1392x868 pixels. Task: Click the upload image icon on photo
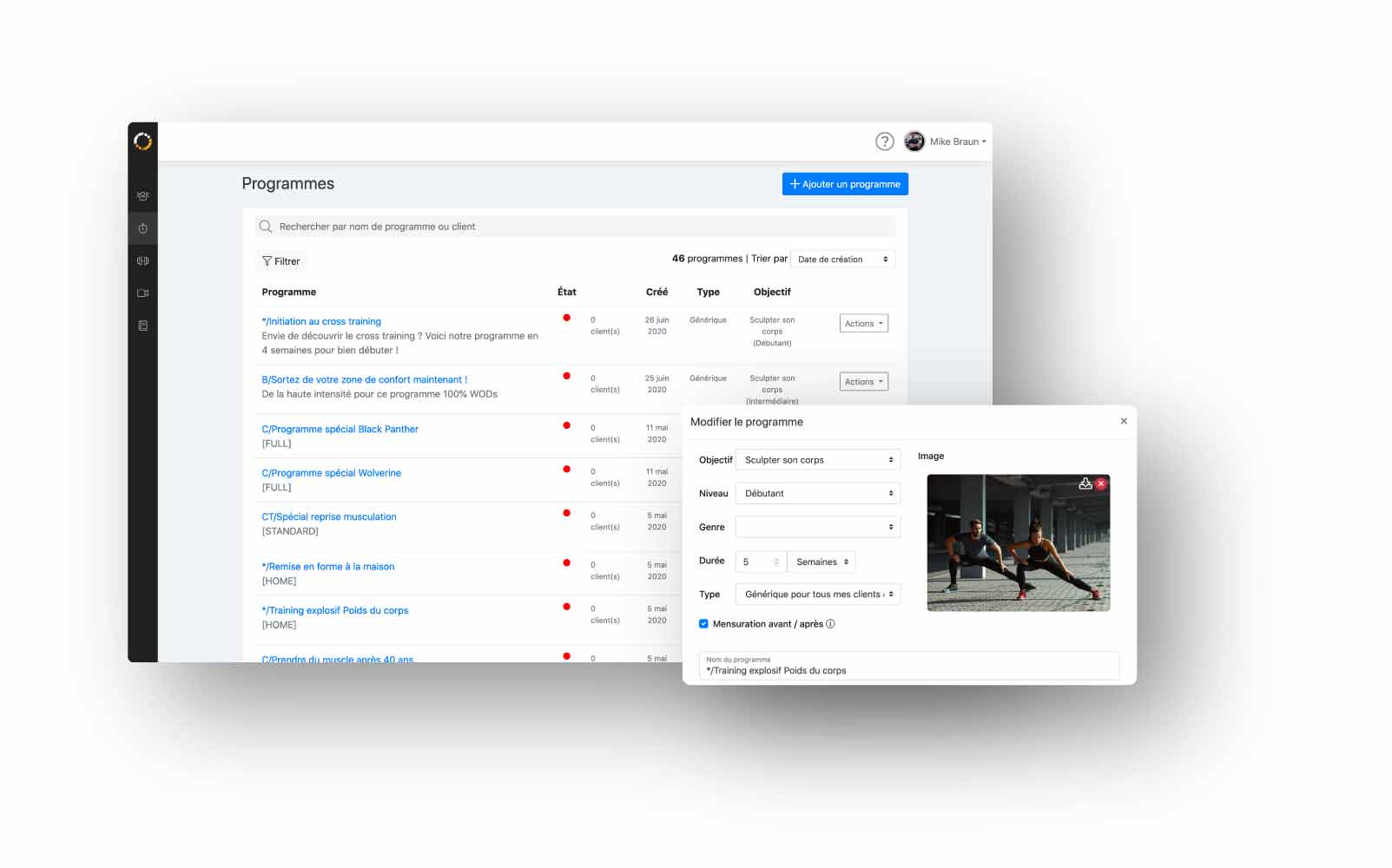point(1085,483)
